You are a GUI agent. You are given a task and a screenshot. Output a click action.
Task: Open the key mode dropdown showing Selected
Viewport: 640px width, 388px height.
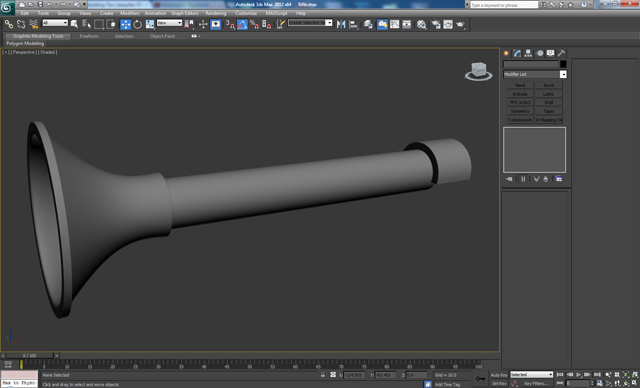pos(531,375)
